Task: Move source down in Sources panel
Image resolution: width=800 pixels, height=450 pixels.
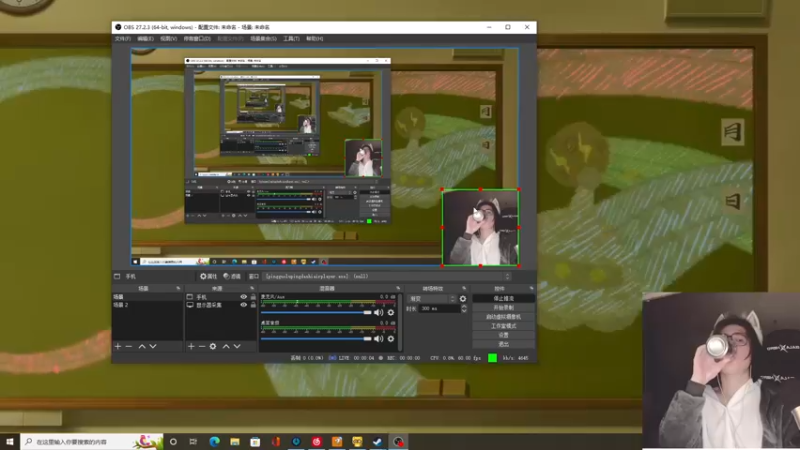Action: pos(237,346)
